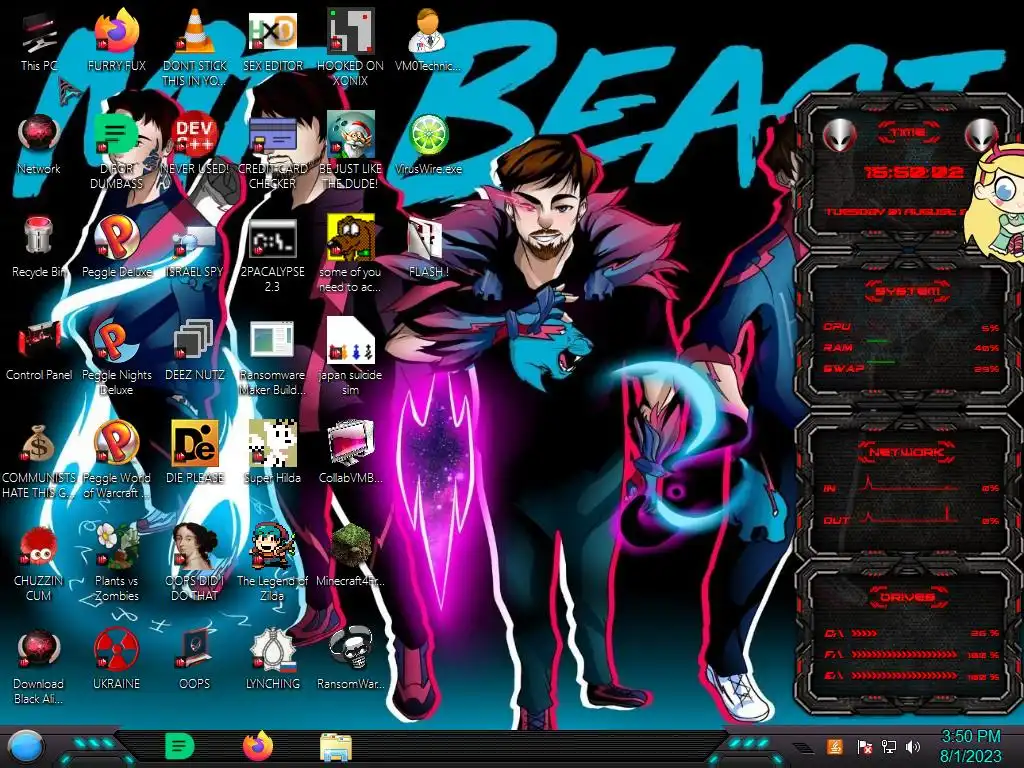Screen dimensions: 1024x768
Task: Open the Super Hilda shortcut
Action: point(272,452)
